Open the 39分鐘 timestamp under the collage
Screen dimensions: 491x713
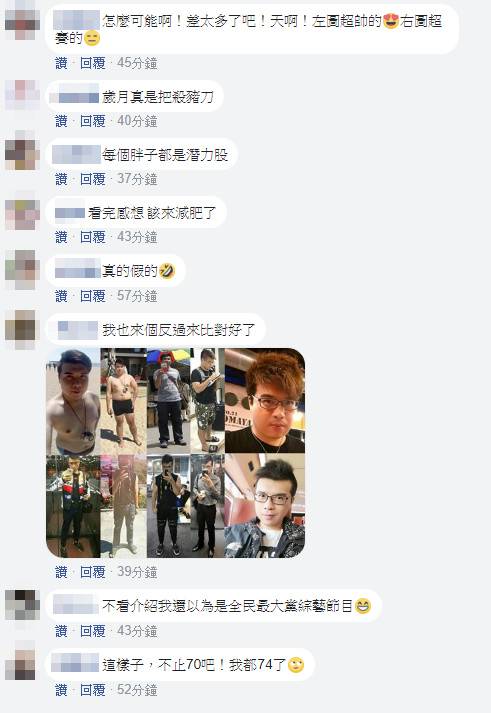tap(137, 572)
